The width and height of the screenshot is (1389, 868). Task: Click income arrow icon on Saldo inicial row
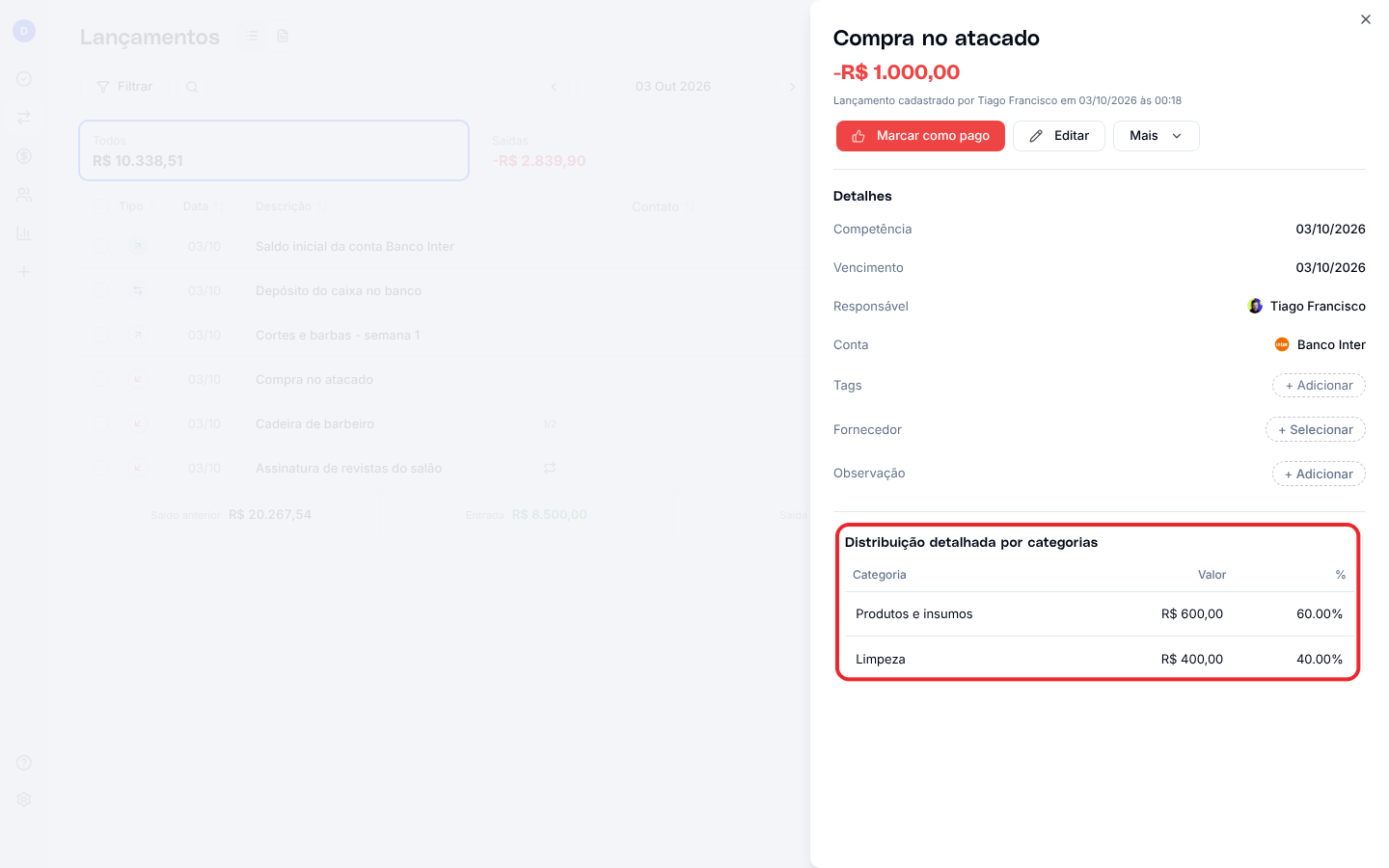click(138, 246)
